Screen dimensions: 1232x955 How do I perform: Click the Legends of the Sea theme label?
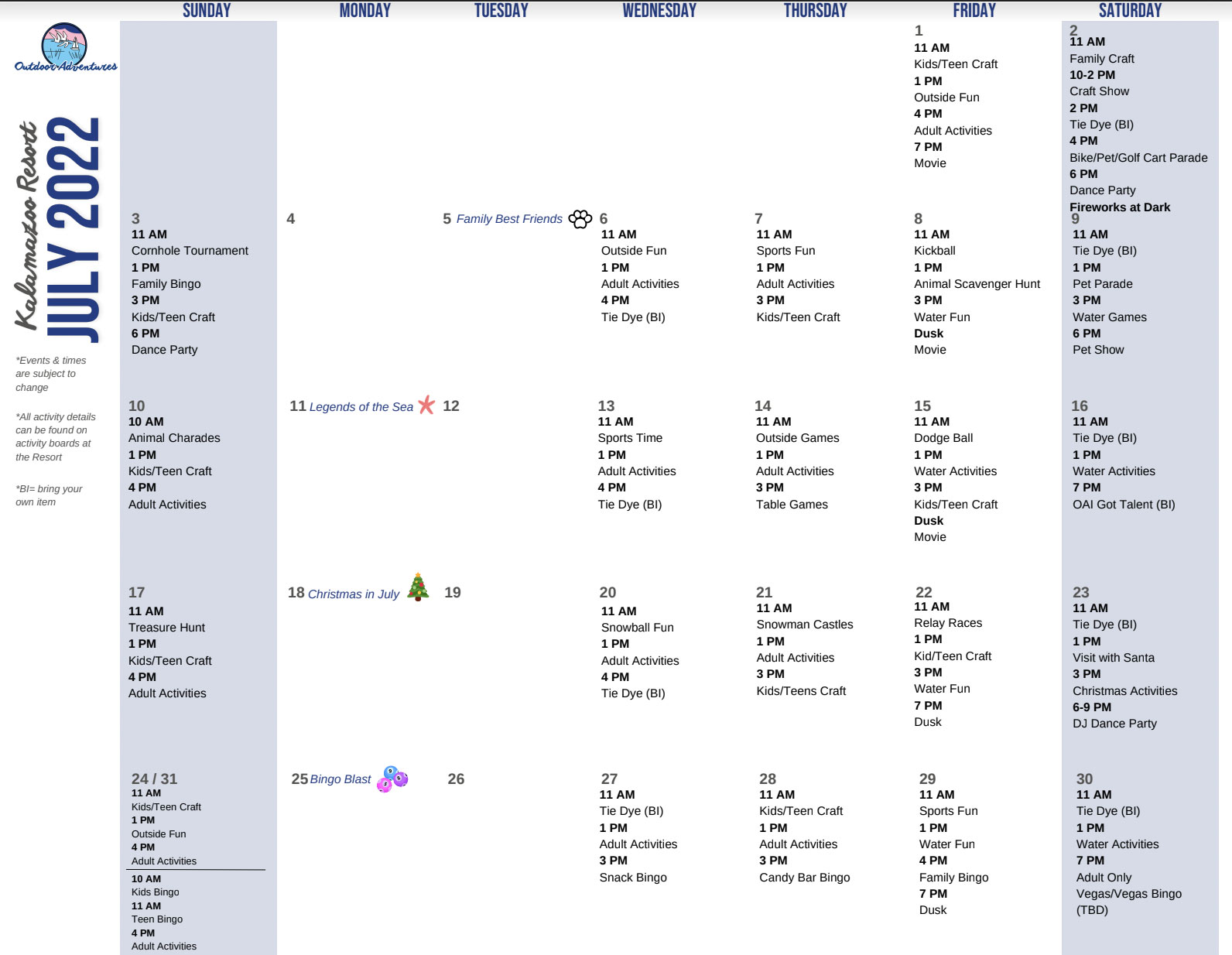tap(361, 407)
